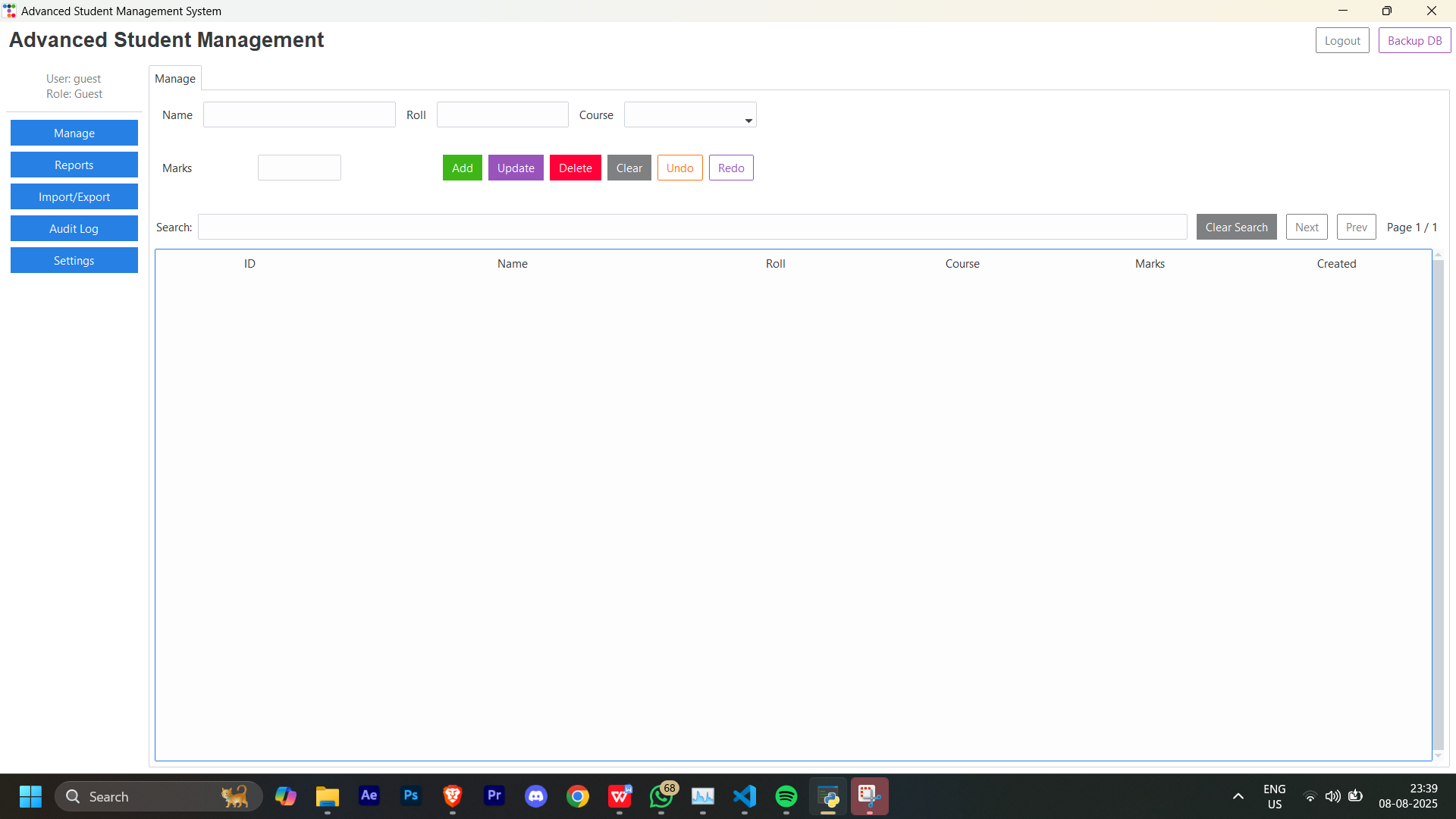The image size is (1456, 819).
Task: Open Spotify from the taskbar
Action: point(786,796)
